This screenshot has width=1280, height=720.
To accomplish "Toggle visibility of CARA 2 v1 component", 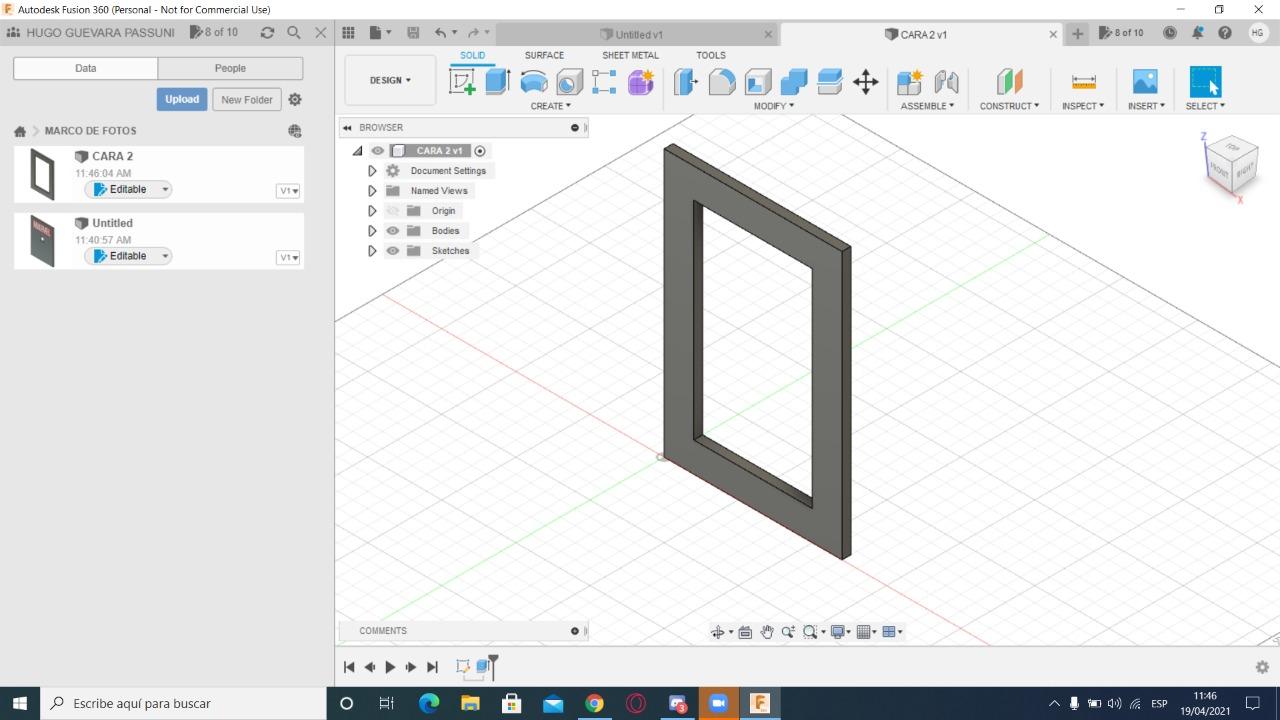I will pyautogui.click(x=378, y=151).
